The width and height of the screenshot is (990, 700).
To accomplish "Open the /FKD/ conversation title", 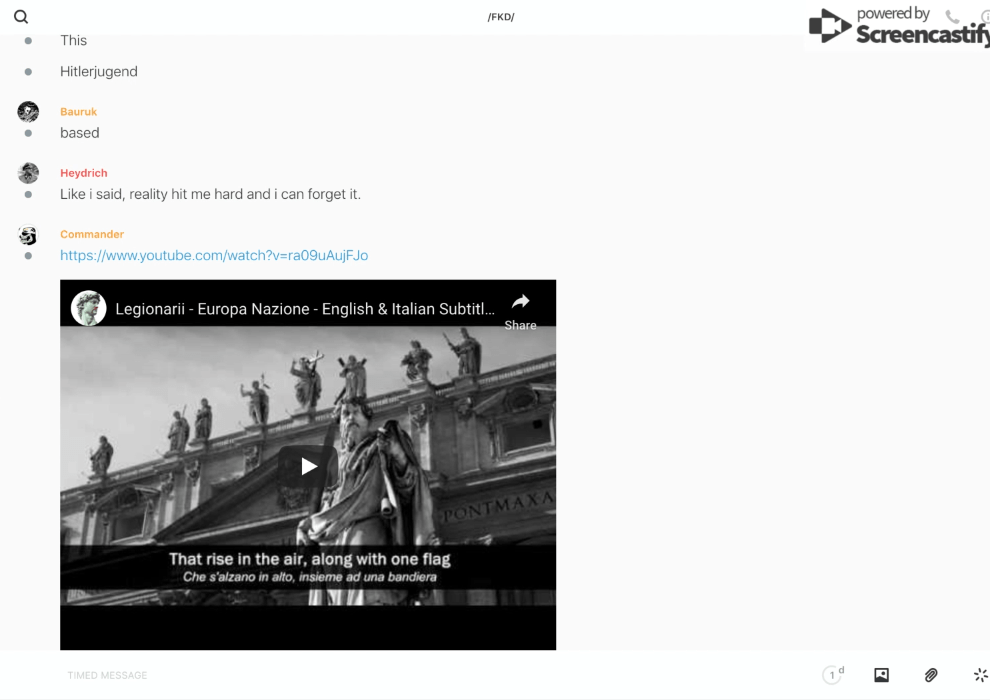I will point(500,17).
